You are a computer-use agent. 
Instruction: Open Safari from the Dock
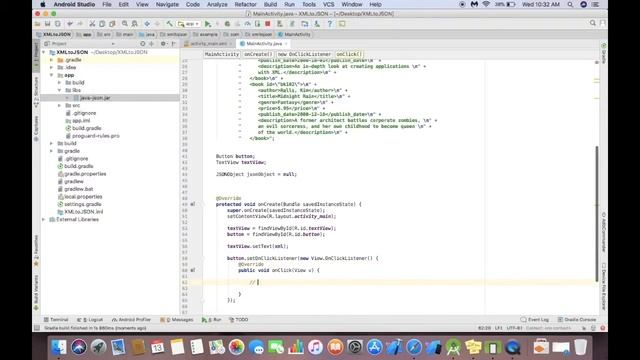(x=414, y=347)
